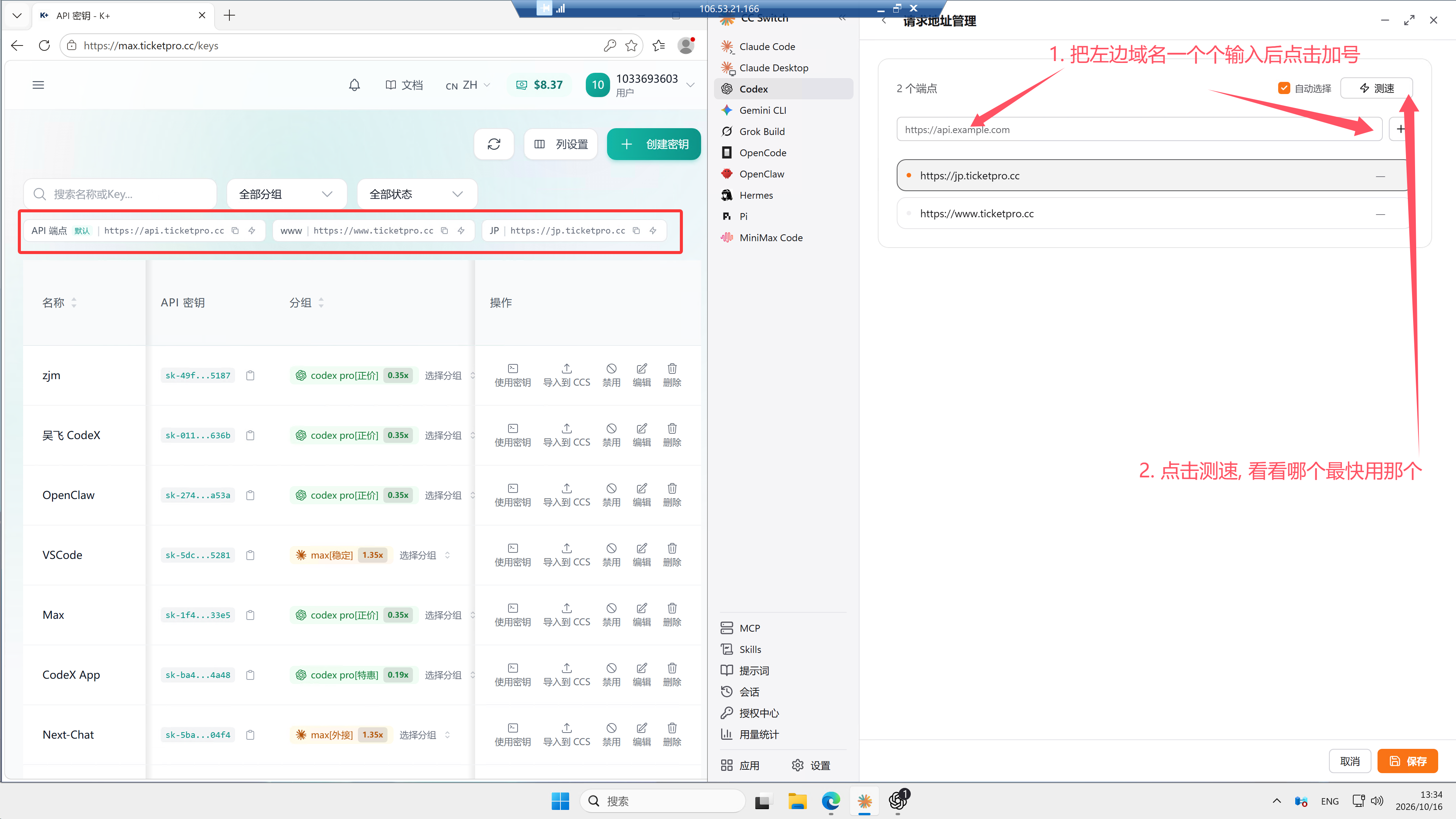Image resolution: width=1456 pixels, height=819 pixels.
Task: Click the refresh icon button beside 列设置
Action: tap(494, 144)
